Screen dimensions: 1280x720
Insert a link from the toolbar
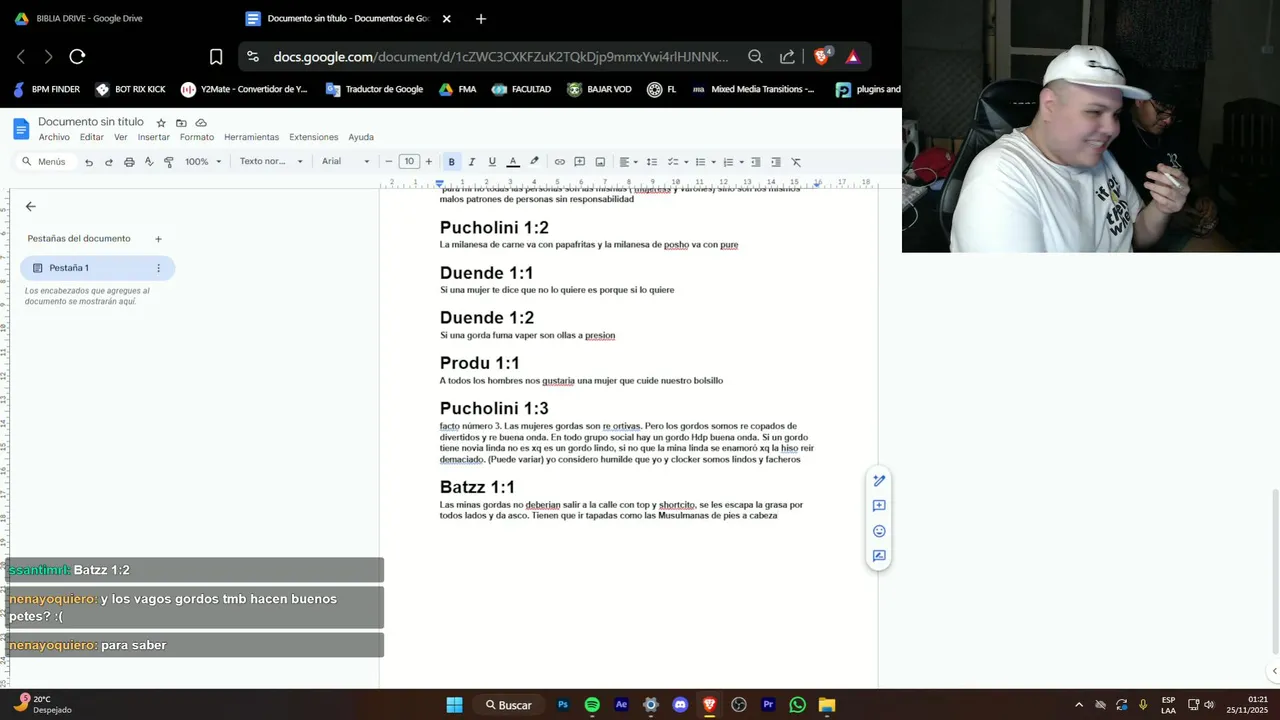[x=560, y=162]
